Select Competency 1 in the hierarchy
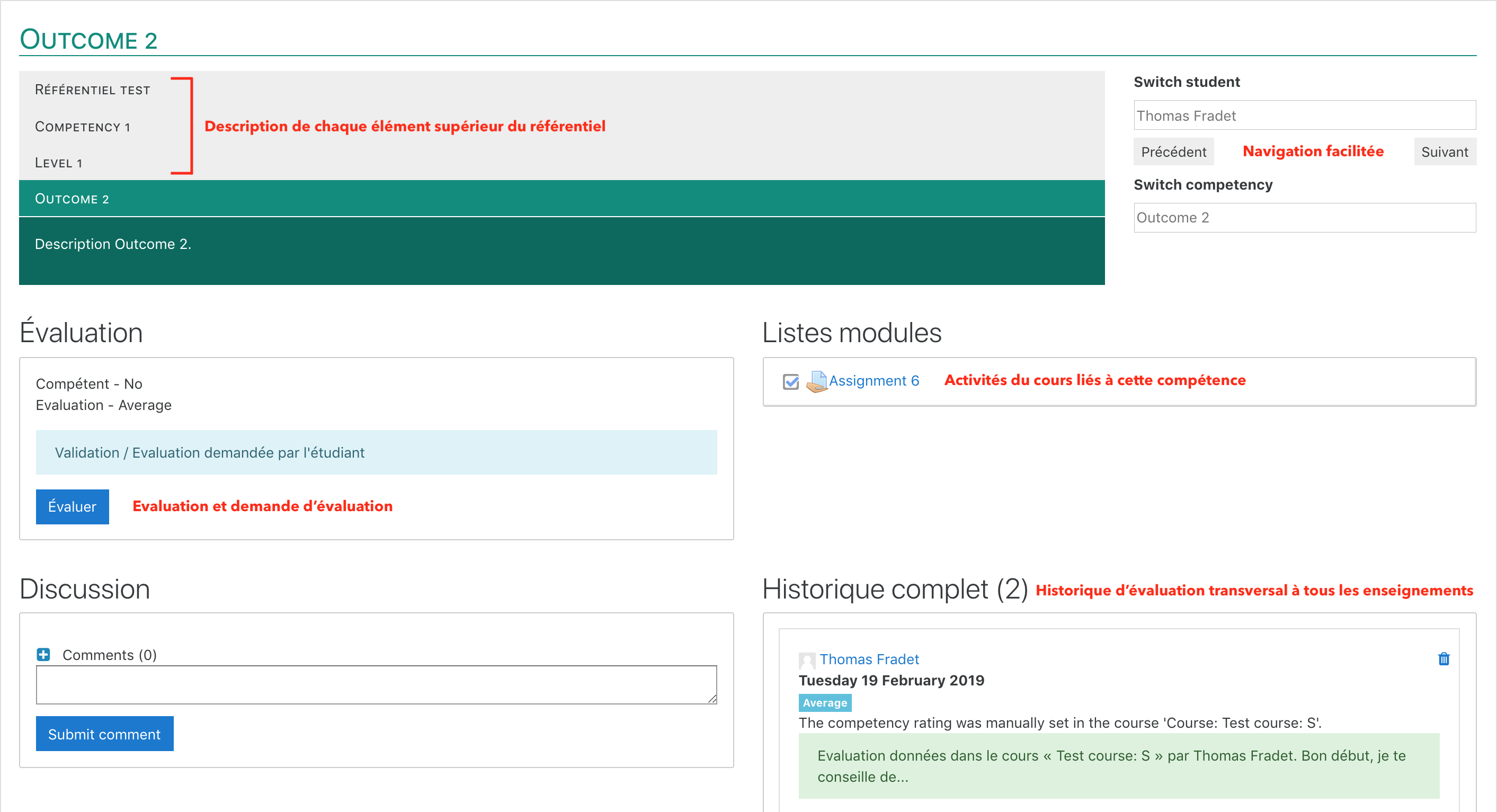The width and height of the screenshot is (1497, 812). pyautogui.click(x=83, y=127)
